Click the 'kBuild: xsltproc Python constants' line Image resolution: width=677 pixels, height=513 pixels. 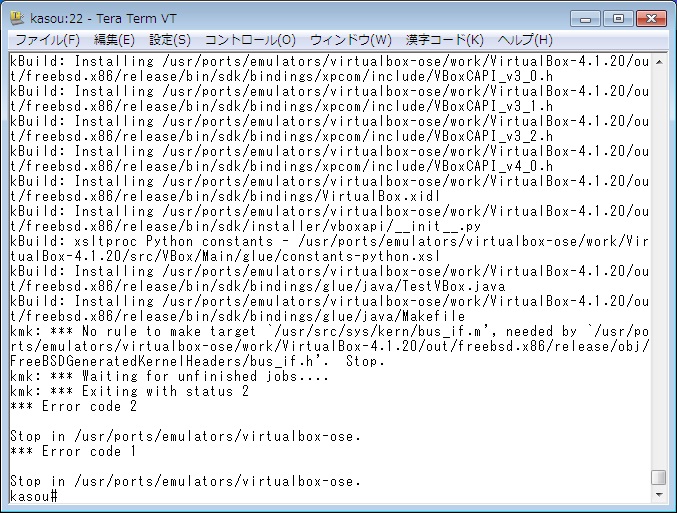[x=329, y=241]
